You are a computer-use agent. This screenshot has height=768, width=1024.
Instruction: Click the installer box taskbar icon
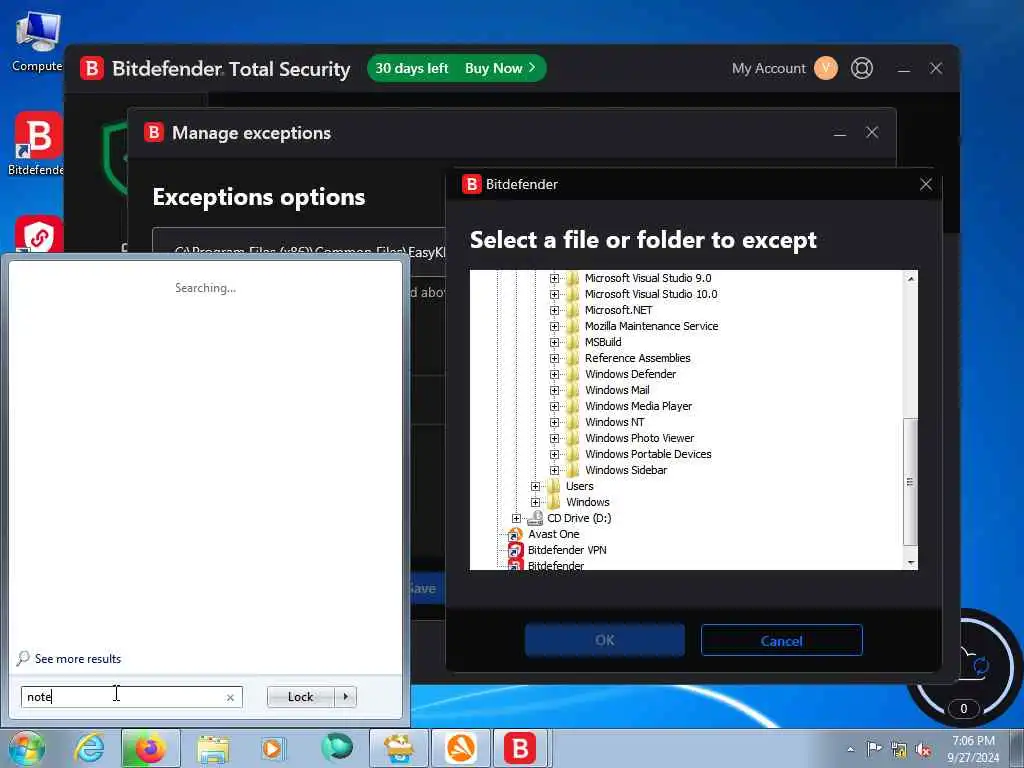(x=399, y=748)
